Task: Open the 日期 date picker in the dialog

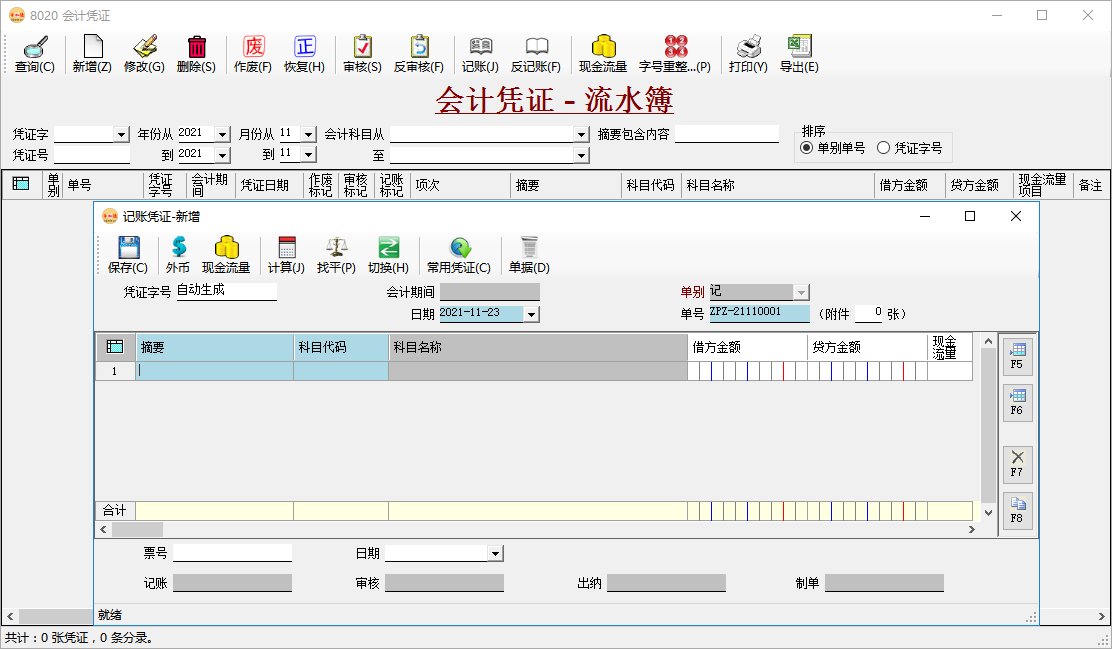Action: pyautogui.click(x=532, y=313)
